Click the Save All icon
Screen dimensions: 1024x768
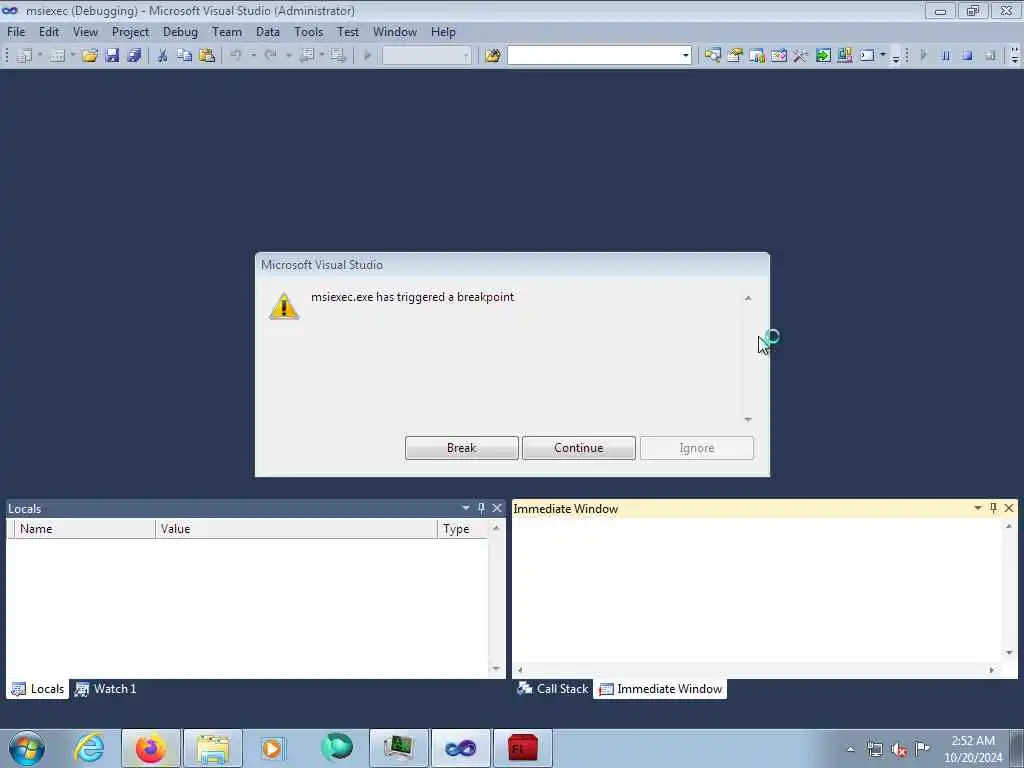pos(135,56)
